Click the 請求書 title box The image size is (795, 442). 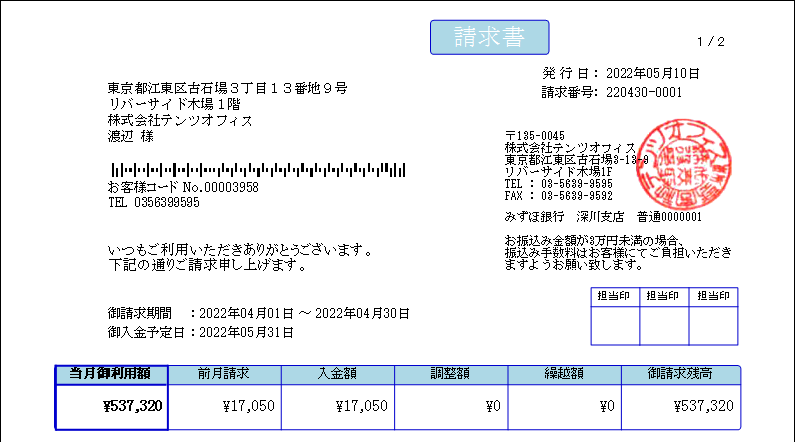click(x=489, y=37)
